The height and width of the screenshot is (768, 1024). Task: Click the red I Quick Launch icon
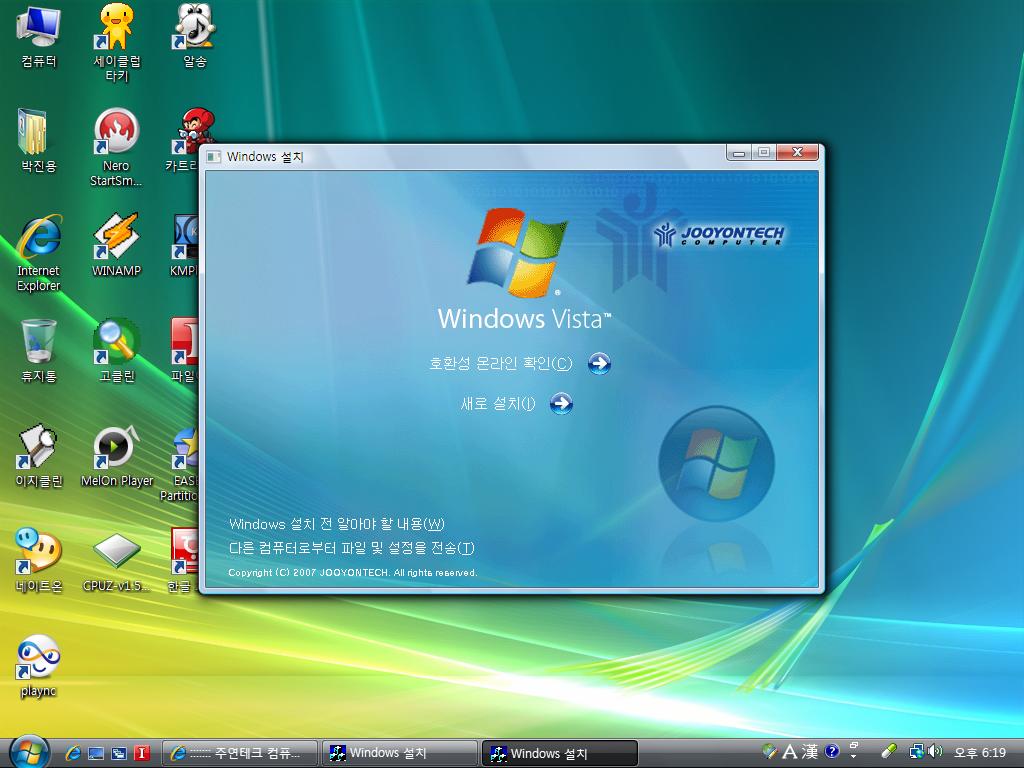[142, 753]
